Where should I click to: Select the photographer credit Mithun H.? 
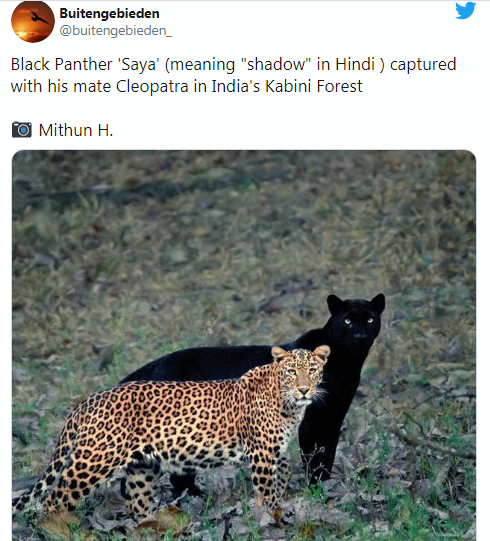(x=76, y=130)
